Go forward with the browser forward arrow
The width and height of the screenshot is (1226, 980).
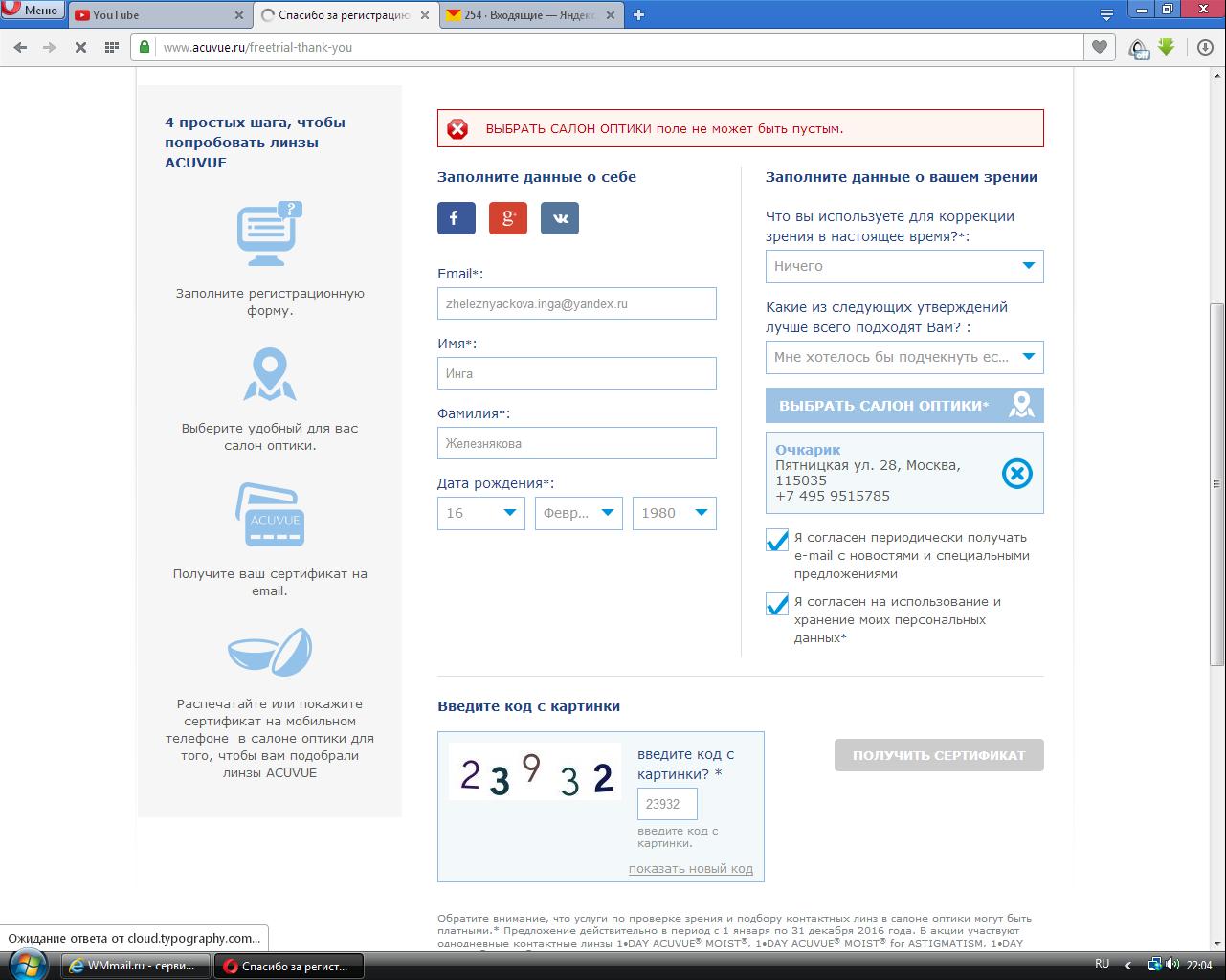pos(50,47)
